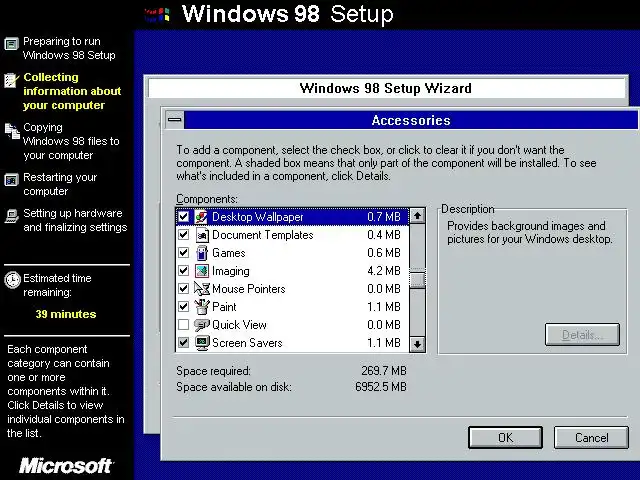Click the Details... button
The height and width of the screenshot is (480, 640).
click(x=582, y=335)
